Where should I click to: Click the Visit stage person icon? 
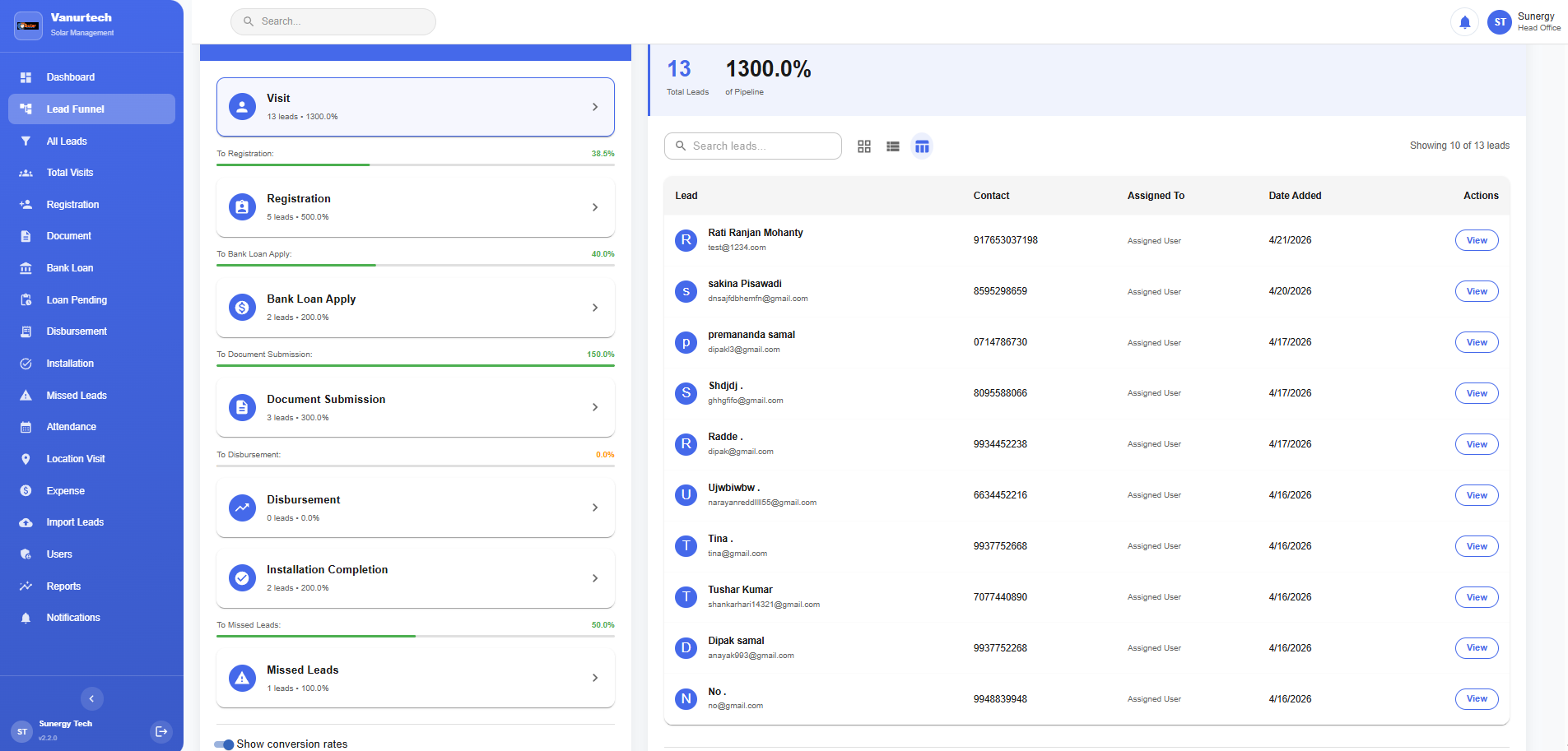click(242, 107)
